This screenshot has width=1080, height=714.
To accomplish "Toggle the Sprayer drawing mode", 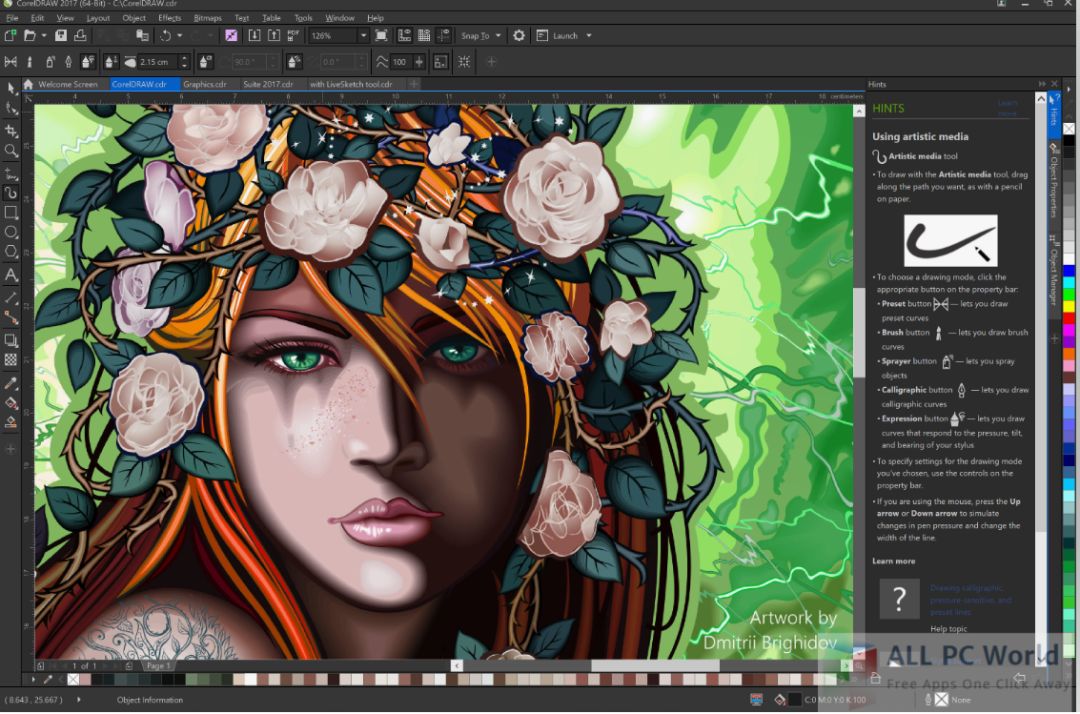I will tap(50, 62).
